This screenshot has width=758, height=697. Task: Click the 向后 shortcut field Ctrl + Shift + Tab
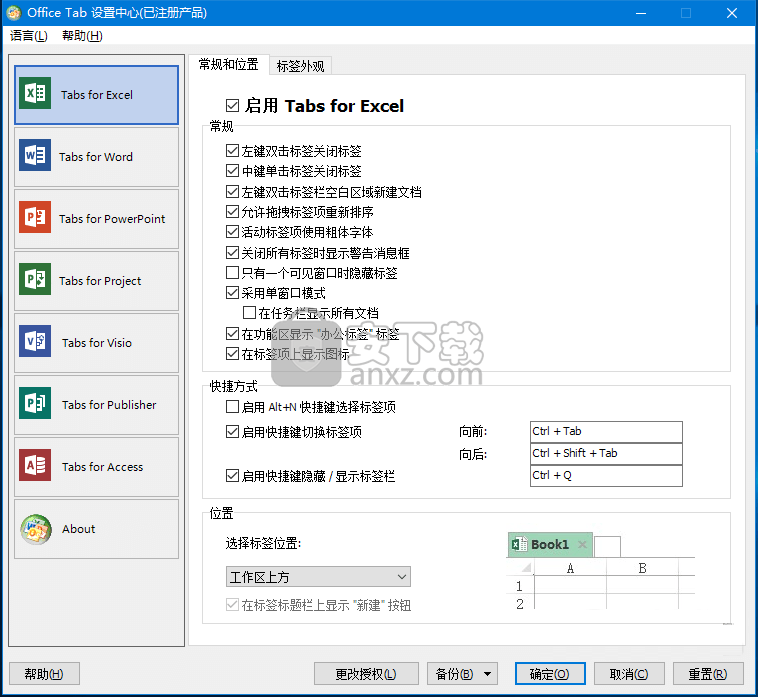(606, 454)
